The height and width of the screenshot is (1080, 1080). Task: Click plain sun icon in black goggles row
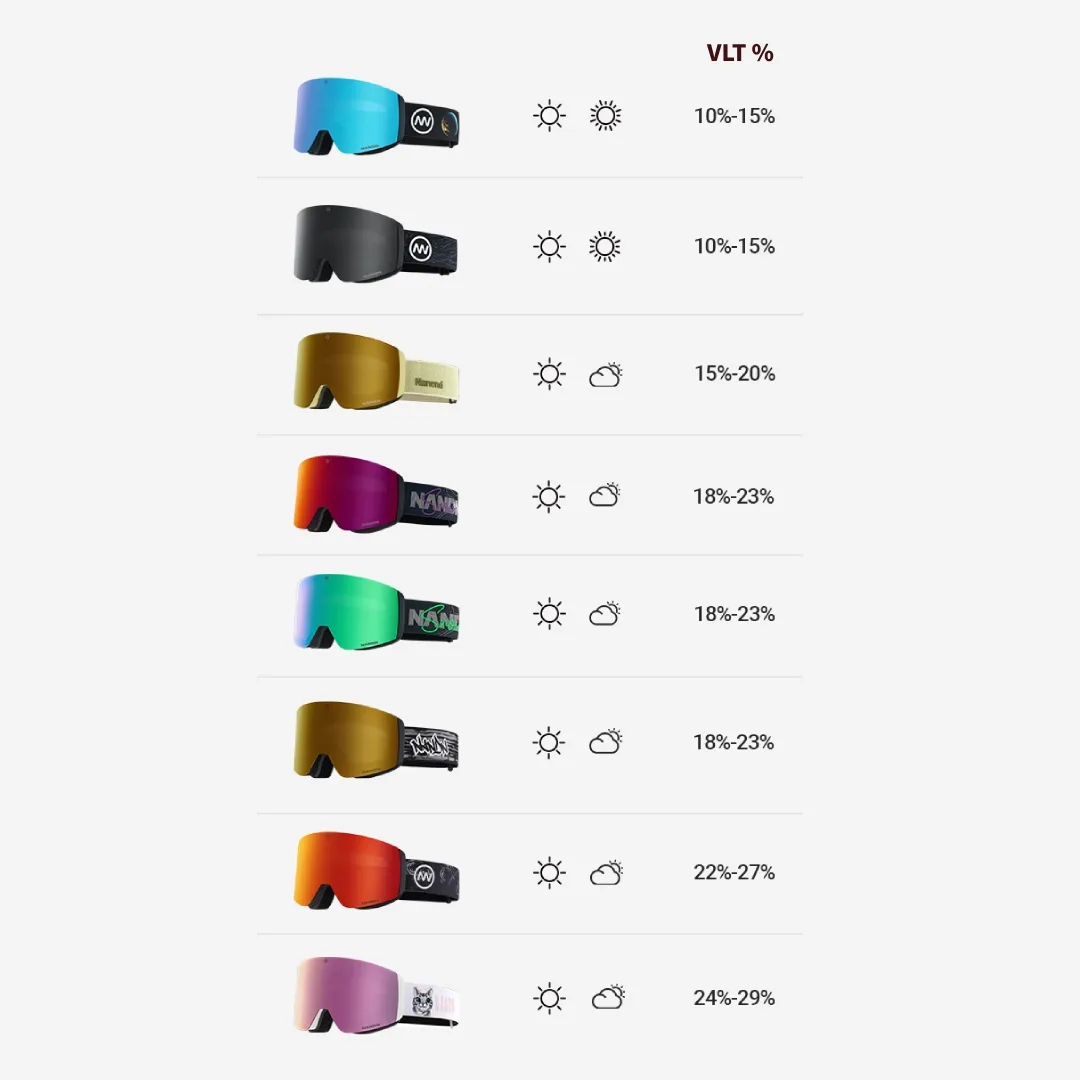coord(549,247)
